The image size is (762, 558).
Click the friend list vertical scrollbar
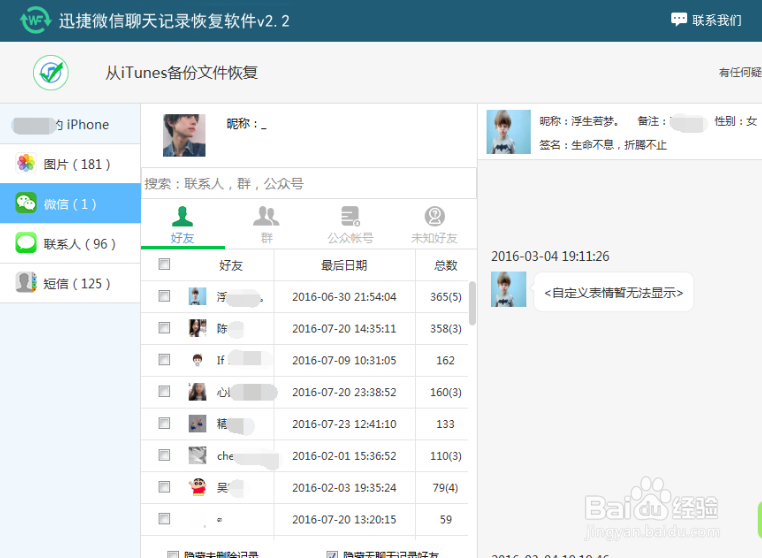click(472, 303)
